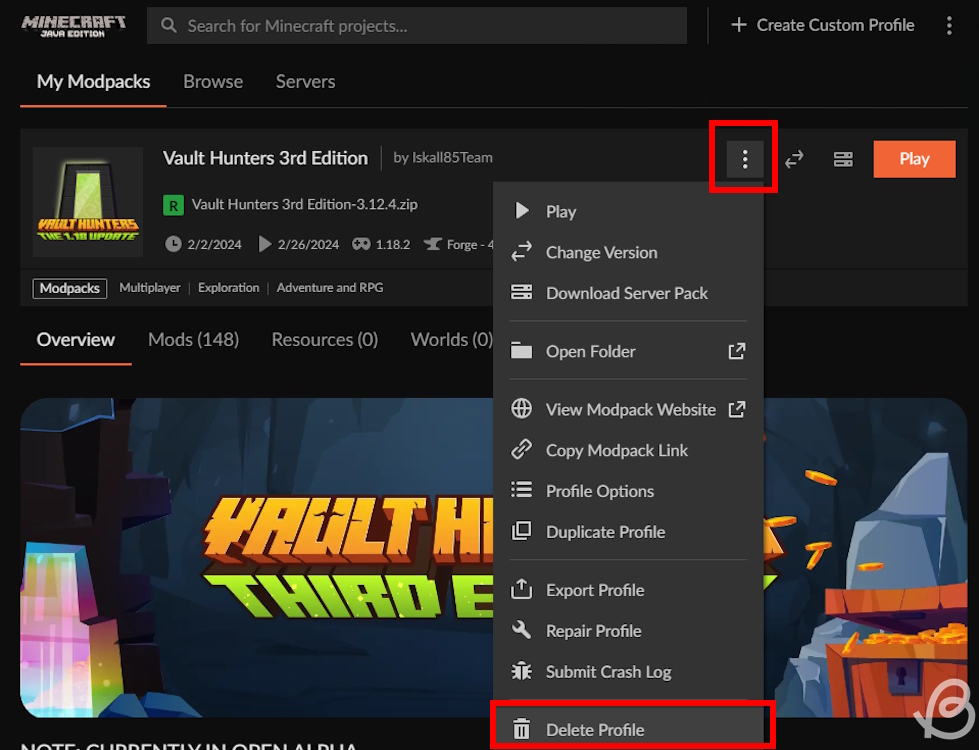979x750 pixels.
Task: Click the orange Play button
Action: click(913, 158)
